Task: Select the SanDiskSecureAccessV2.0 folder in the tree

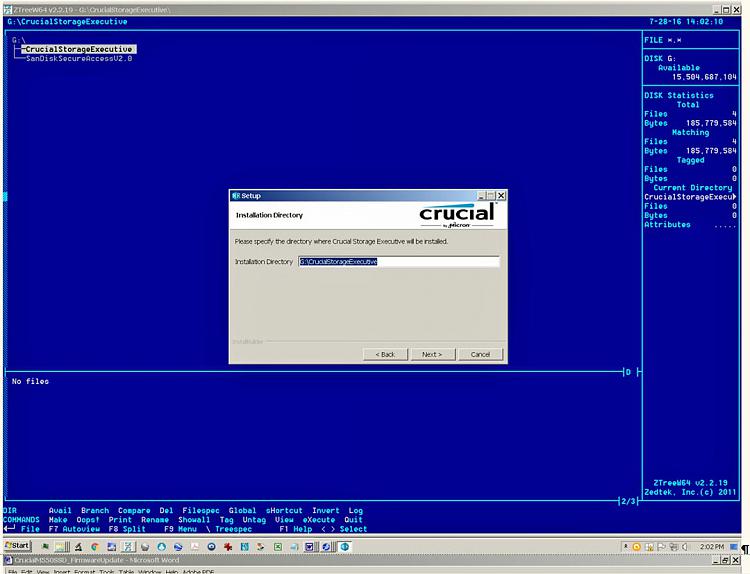Action: [x=79, y=59]
